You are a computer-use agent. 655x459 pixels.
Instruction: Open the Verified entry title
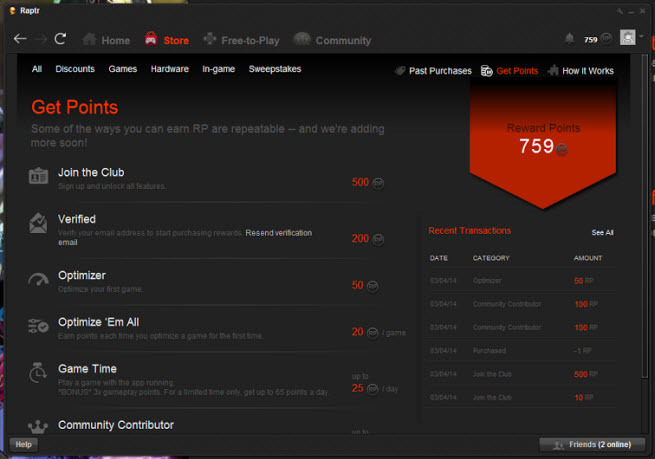(x=77, y=219)
